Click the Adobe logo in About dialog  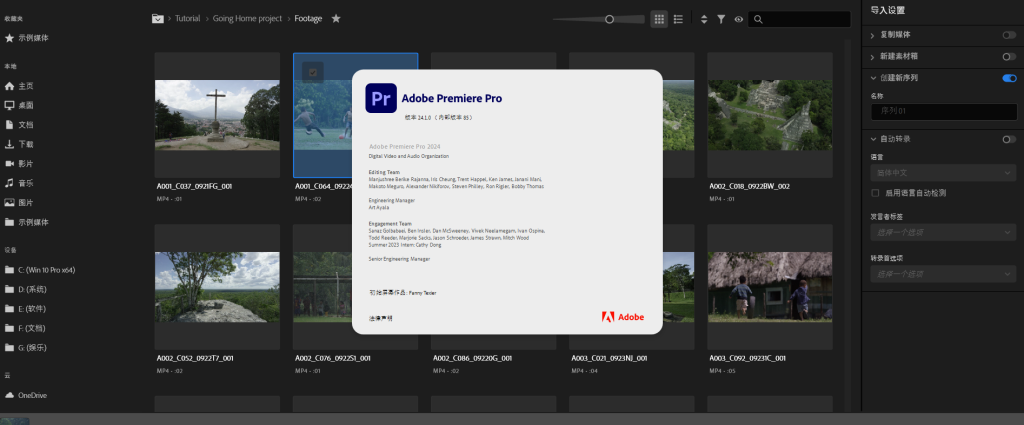[x=623, y=317]
